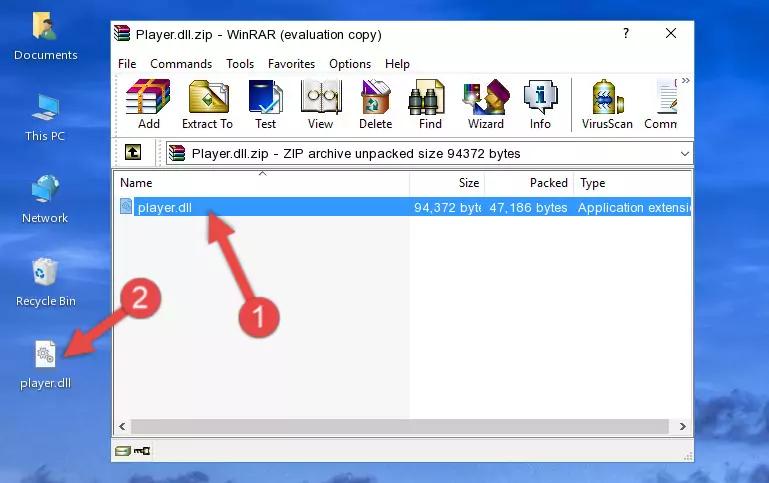Sort by the Name column header
The height and width of the screenshot is (483, 769).
[262, 183]
